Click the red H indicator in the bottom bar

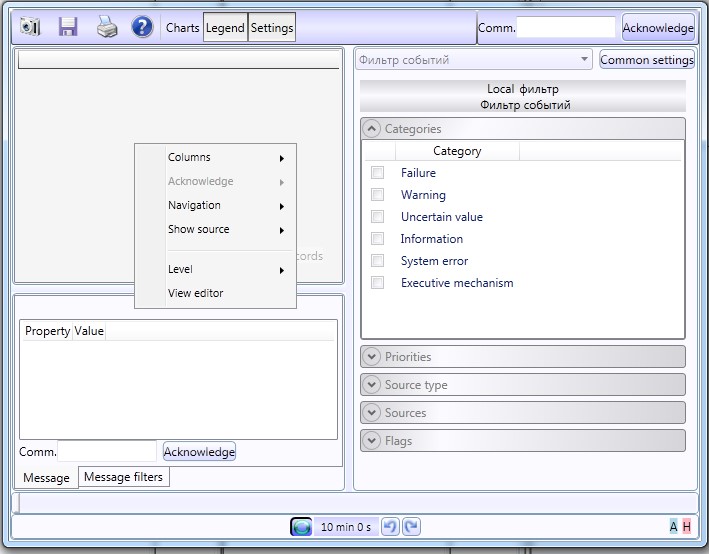click(x=686, y=527)
